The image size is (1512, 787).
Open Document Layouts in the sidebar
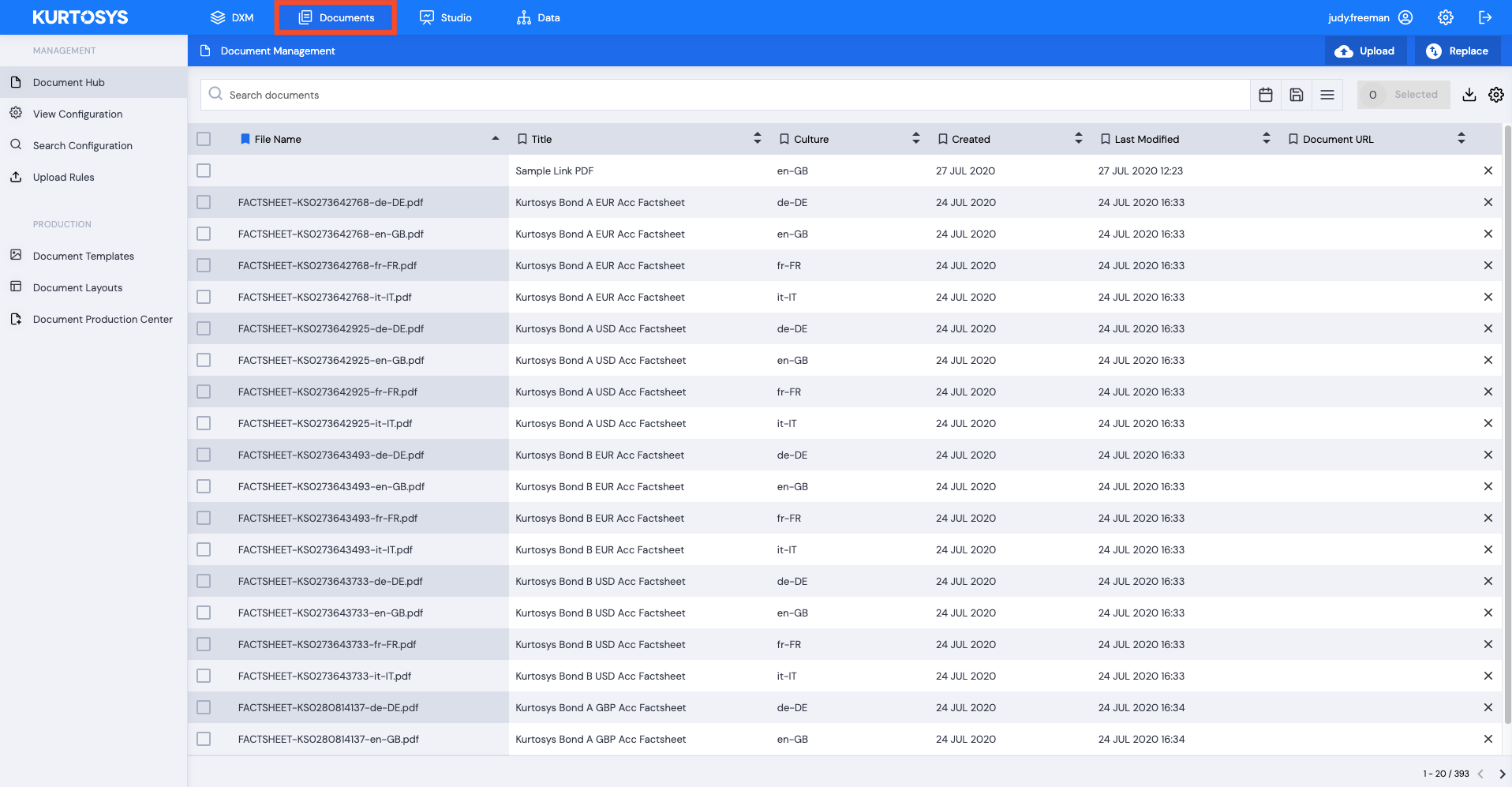[x=77, y=287]
